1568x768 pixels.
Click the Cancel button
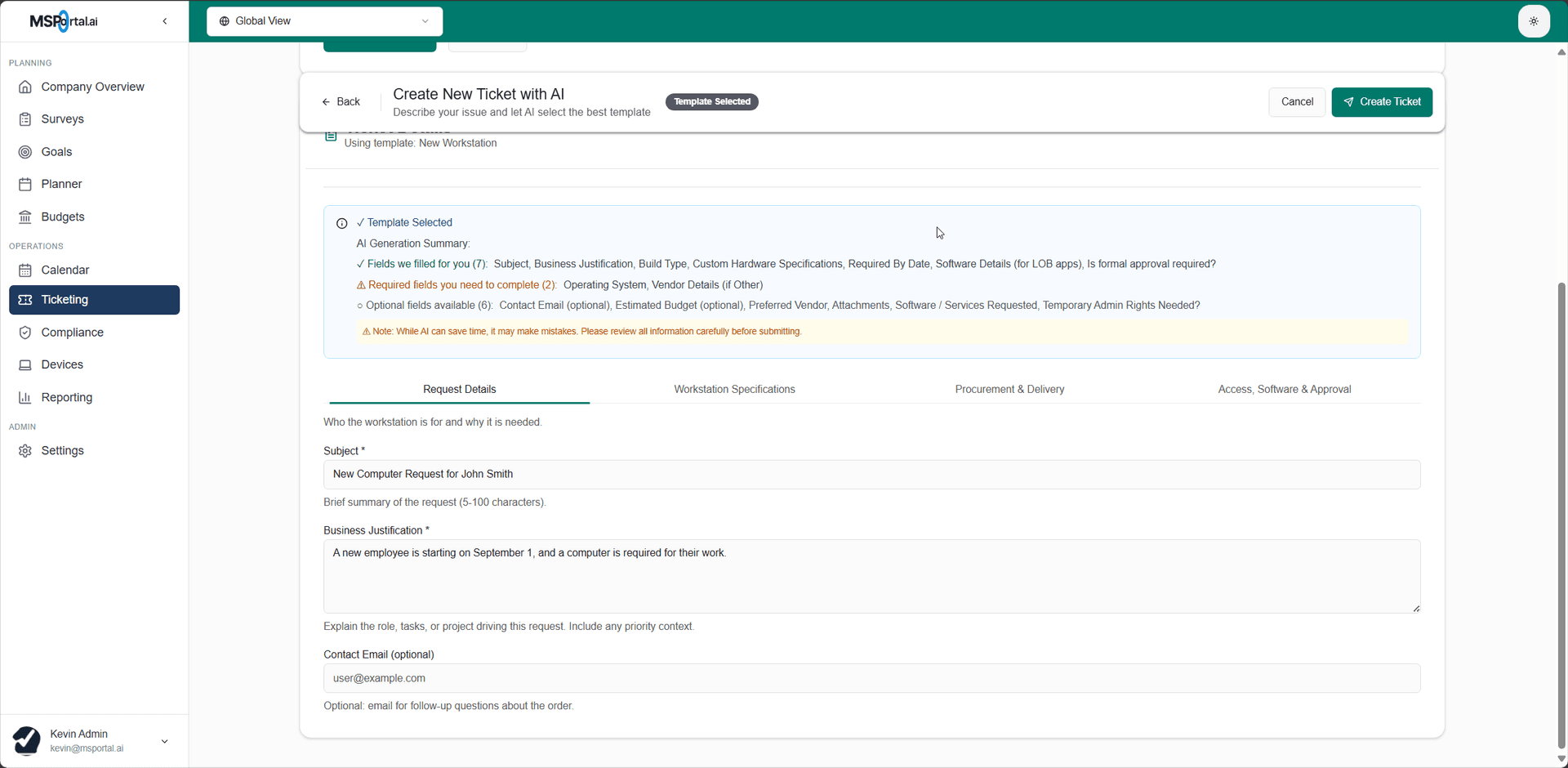pyautogui.click(x=1296, y=102)
